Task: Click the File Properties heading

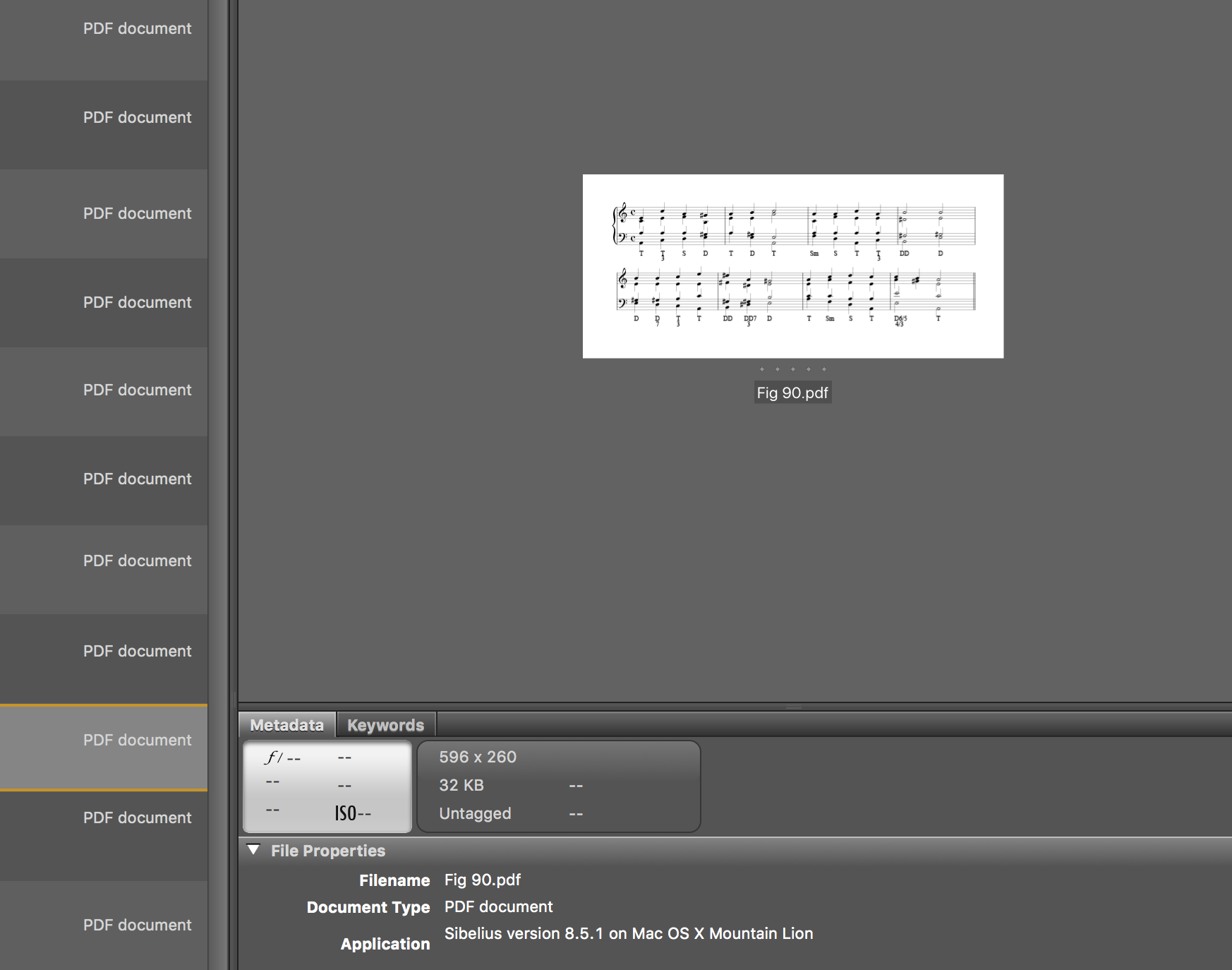Action: (328, 851)
